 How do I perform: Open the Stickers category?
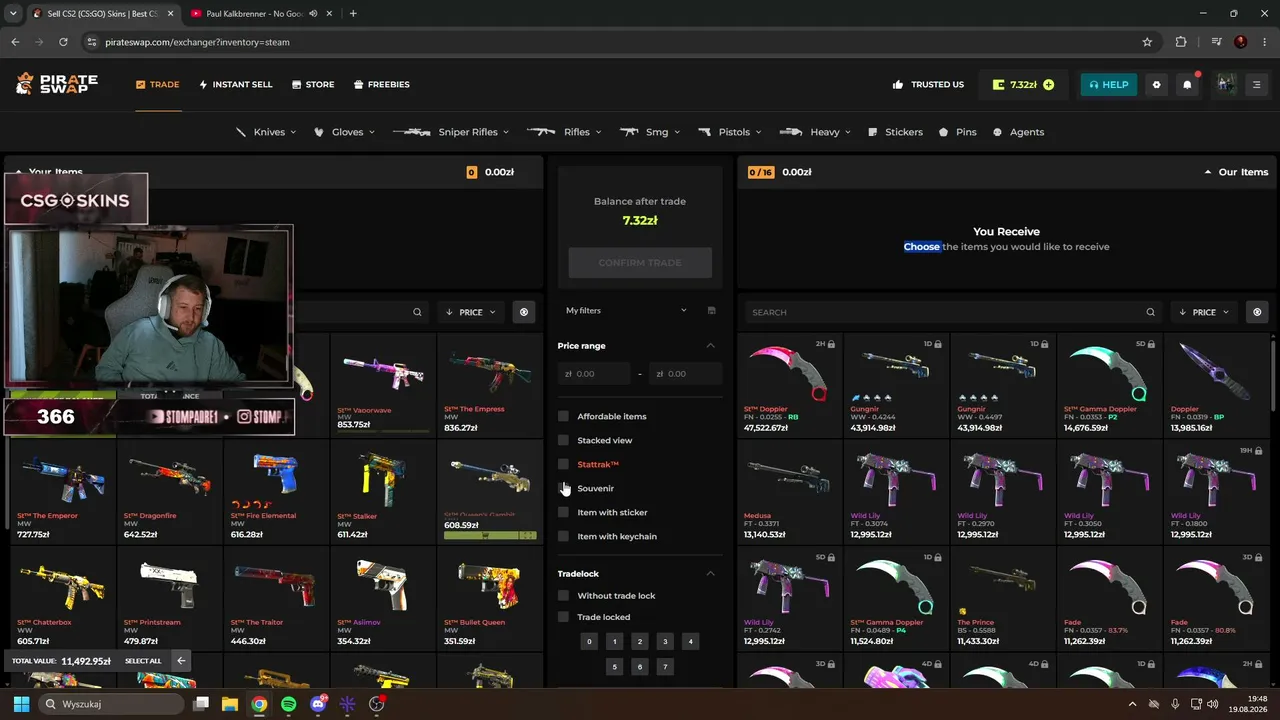point(896,132)
